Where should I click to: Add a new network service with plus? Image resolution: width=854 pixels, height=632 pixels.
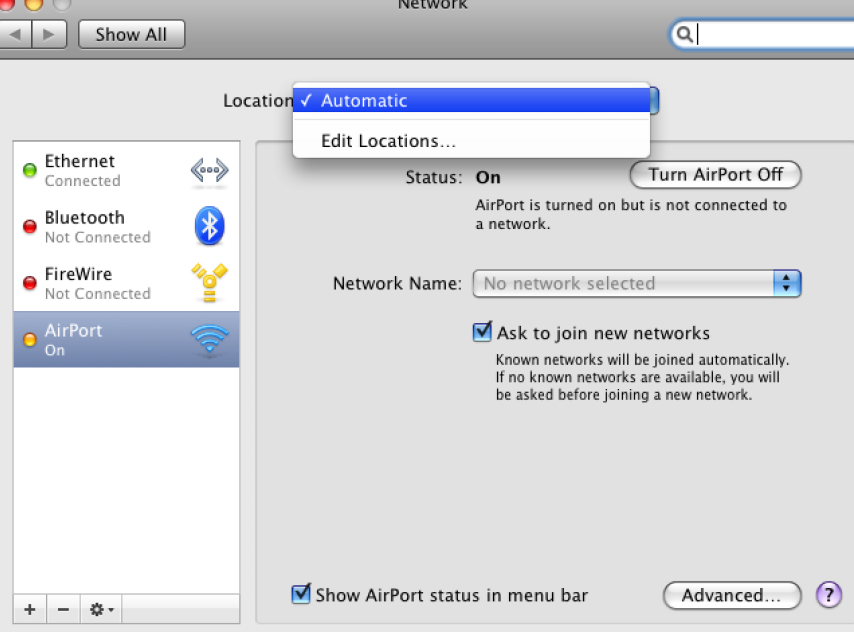click(30, 609)
